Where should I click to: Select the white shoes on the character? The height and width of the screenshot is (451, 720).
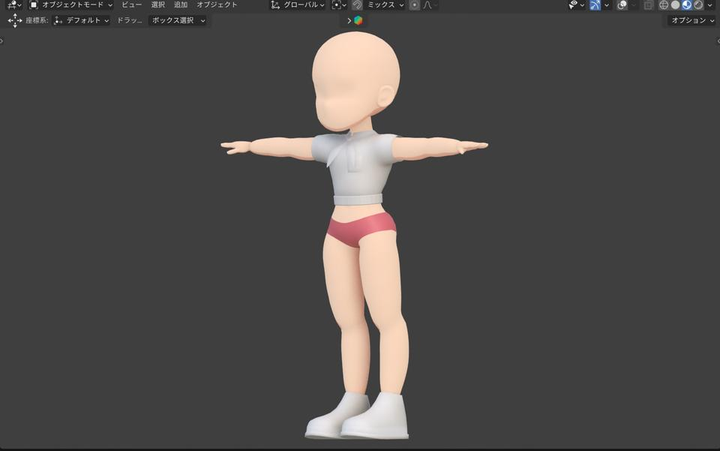coord(357,416)
